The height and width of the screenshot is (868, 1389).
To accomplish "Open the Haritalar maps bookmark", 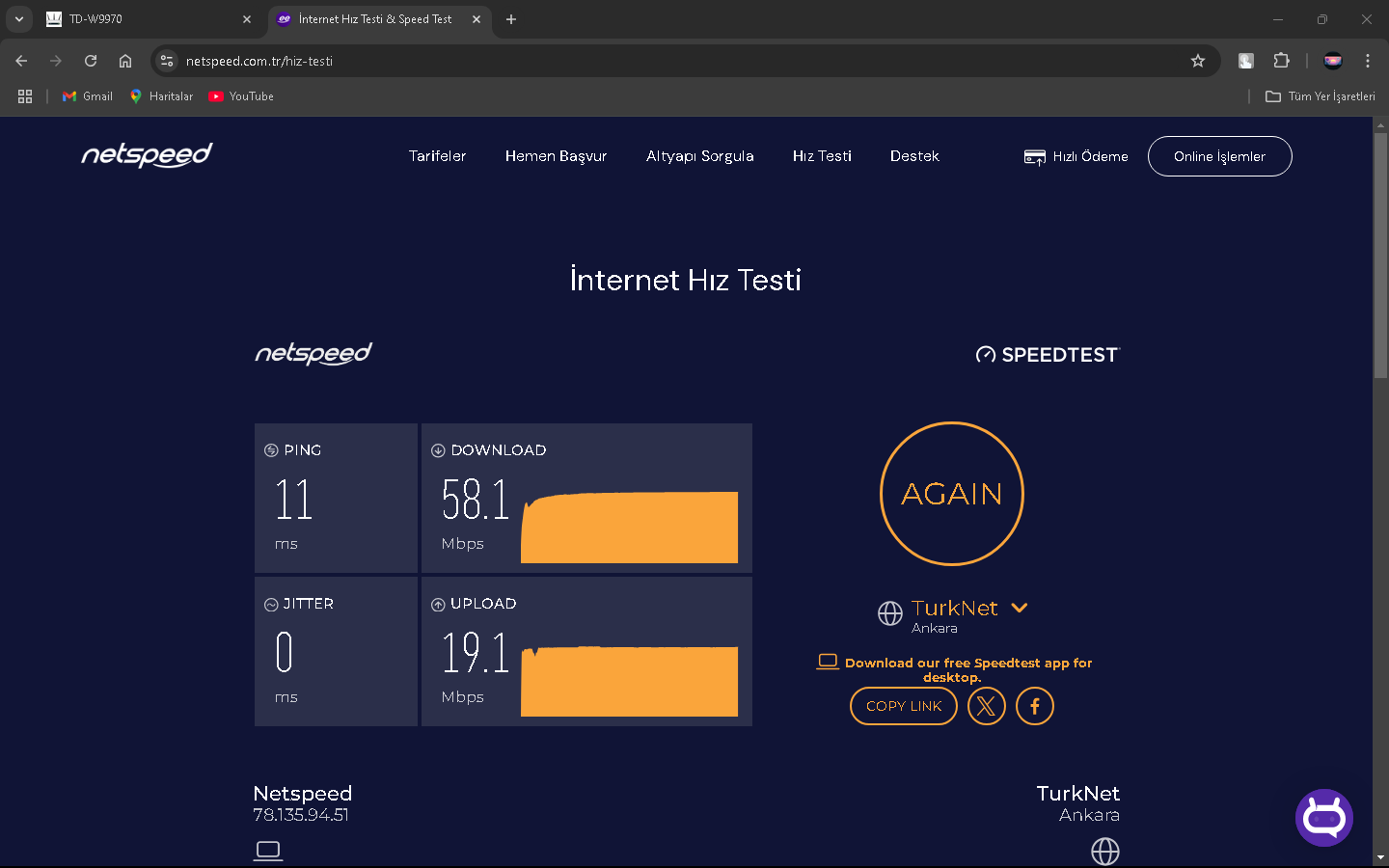I will (162, 96).
